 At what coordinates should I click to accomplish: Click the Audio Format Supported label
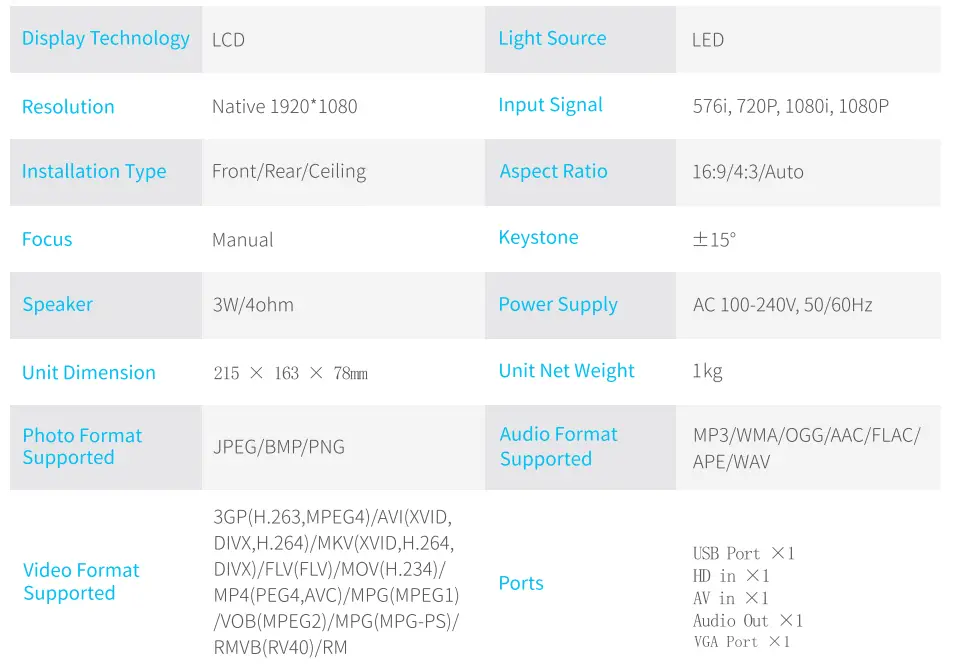pyautogui.click(x=558, y=447)
